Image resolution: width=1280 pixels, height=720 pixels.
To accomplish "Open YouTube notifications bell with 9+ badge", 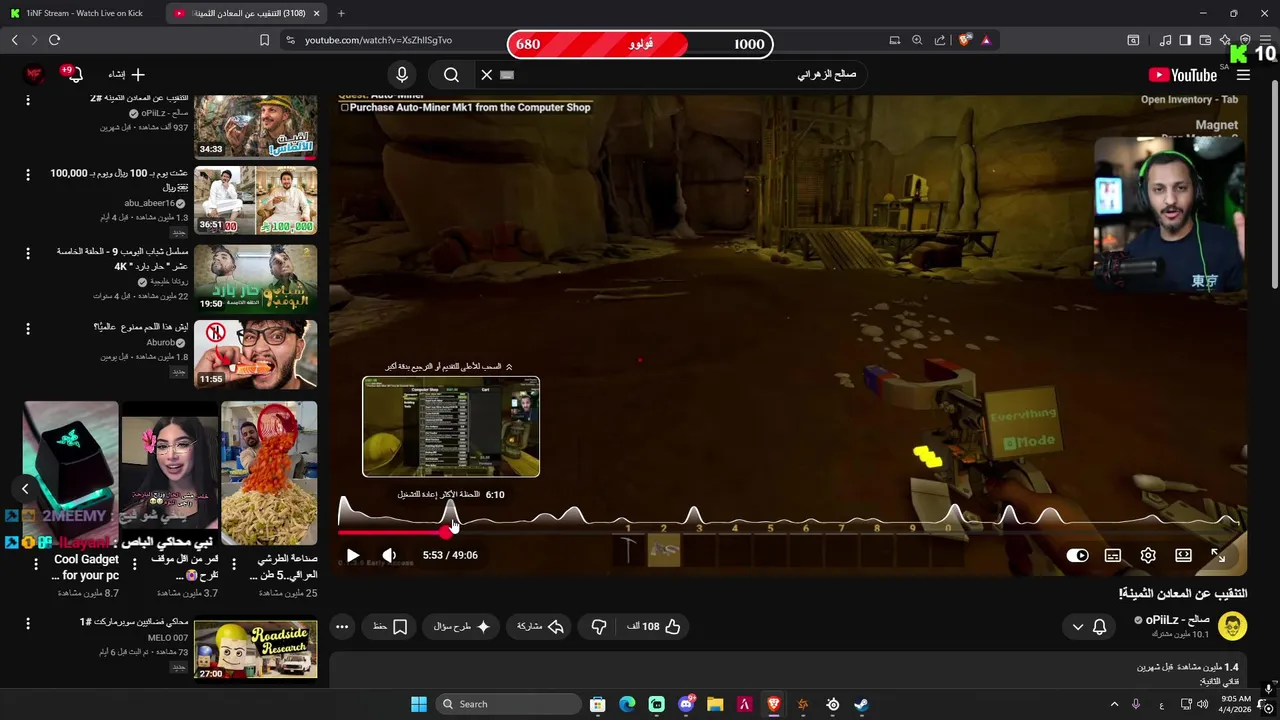I will 73,75.
